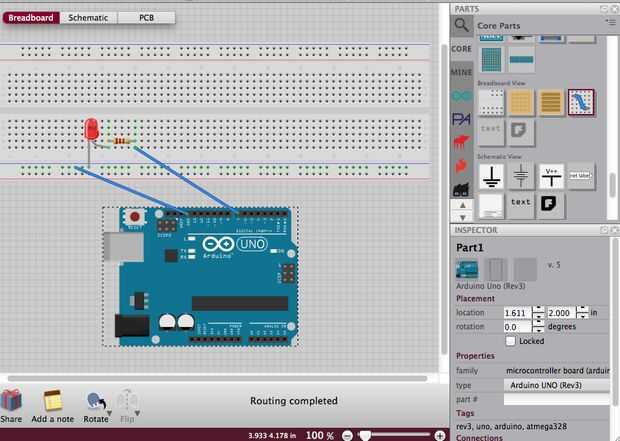
Task: Step the parts bin tabs up with the up arrow
Action: 462,205
